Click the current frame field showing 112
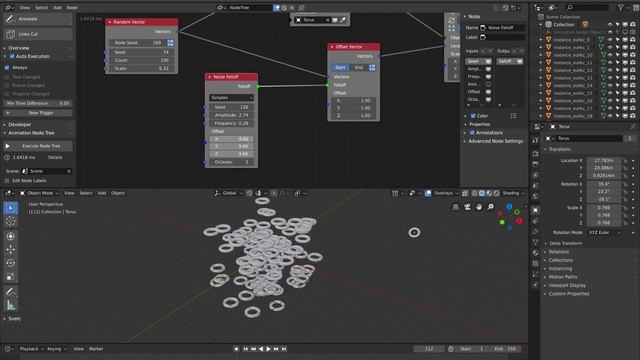 (x=429, y=349)
